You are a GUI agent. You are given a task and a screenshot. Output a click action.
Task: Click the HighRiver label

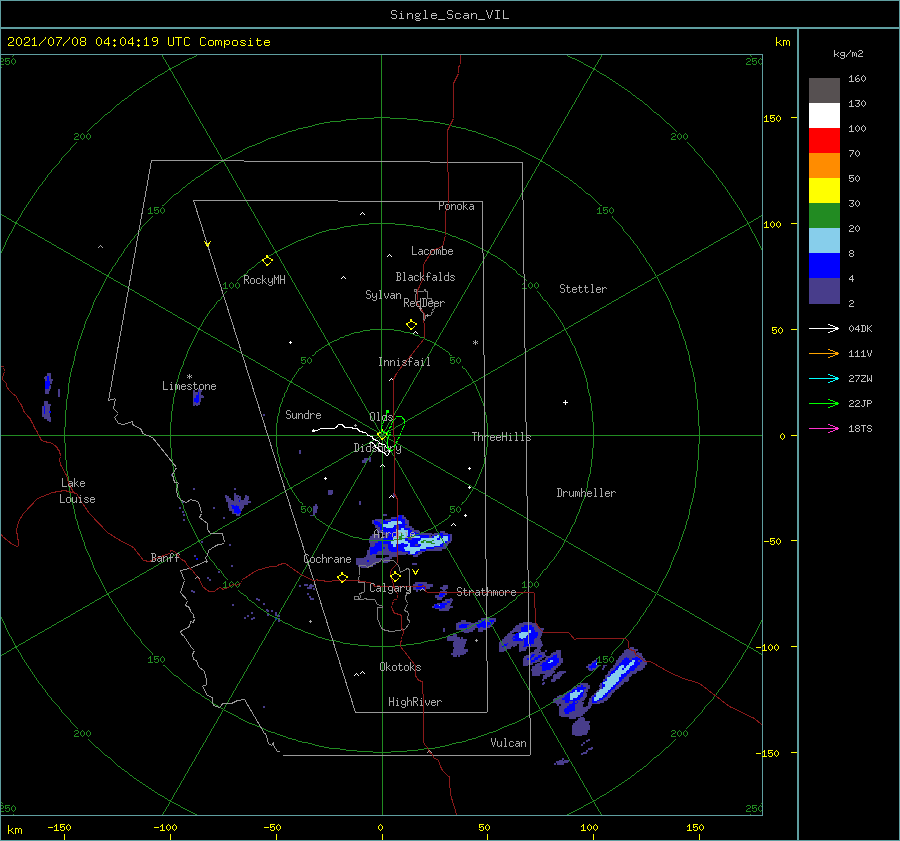pyautogui.click(x=415, y=702)
